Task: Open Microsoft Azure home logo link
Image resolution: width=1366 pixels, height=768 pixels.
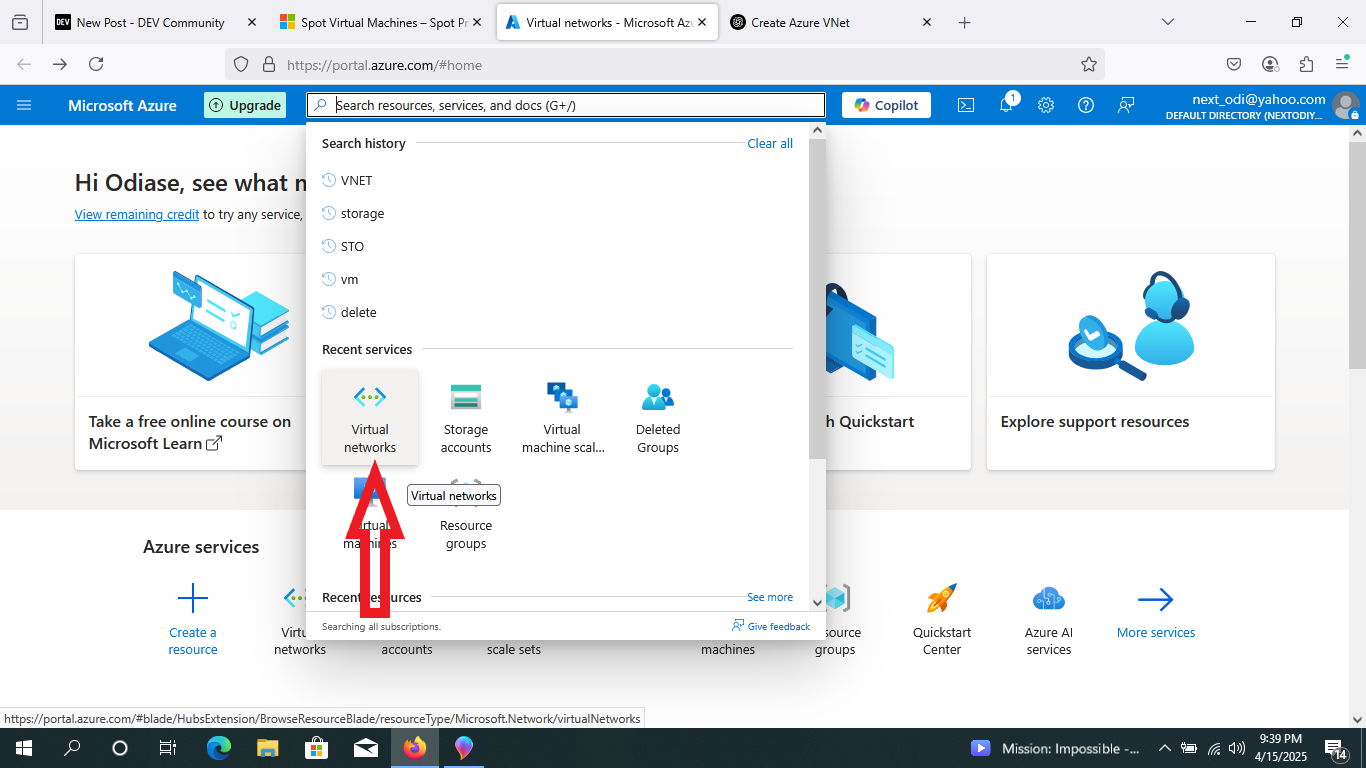Action: point(122,105)
